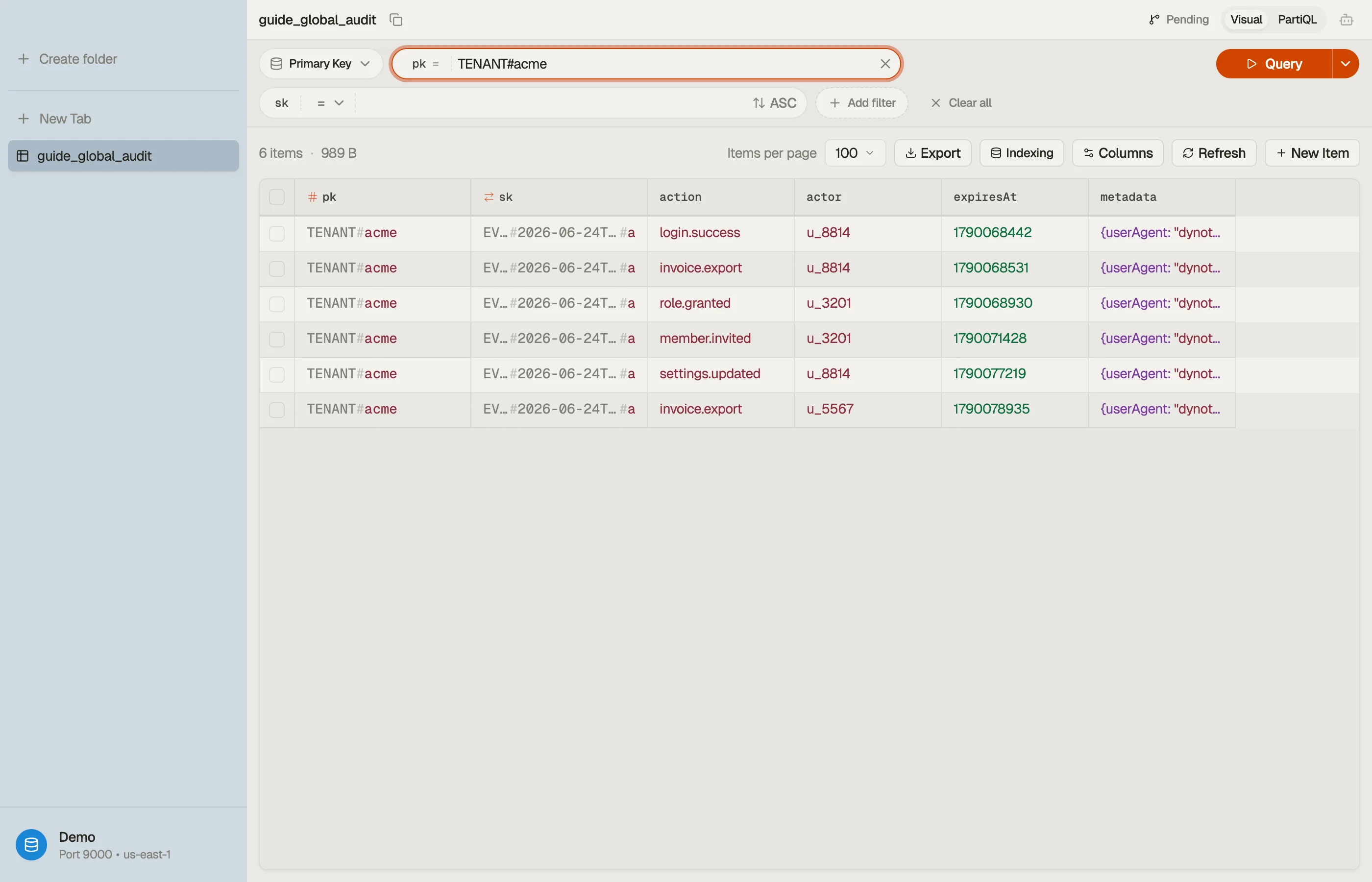Focus the sk value input field
This screenshot has width=1372, height=882.
(550, 103)
